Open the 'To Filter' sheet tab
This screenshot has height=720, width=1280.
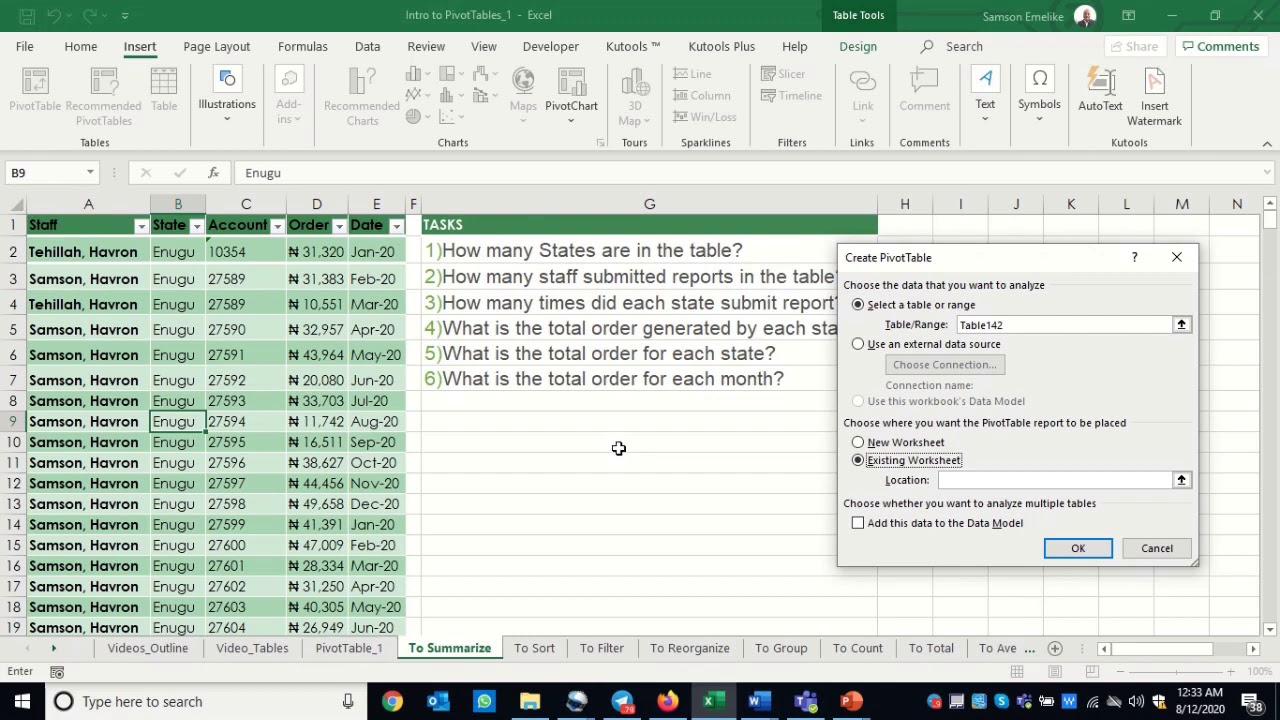pyautogui.click(x=602, y=648)
